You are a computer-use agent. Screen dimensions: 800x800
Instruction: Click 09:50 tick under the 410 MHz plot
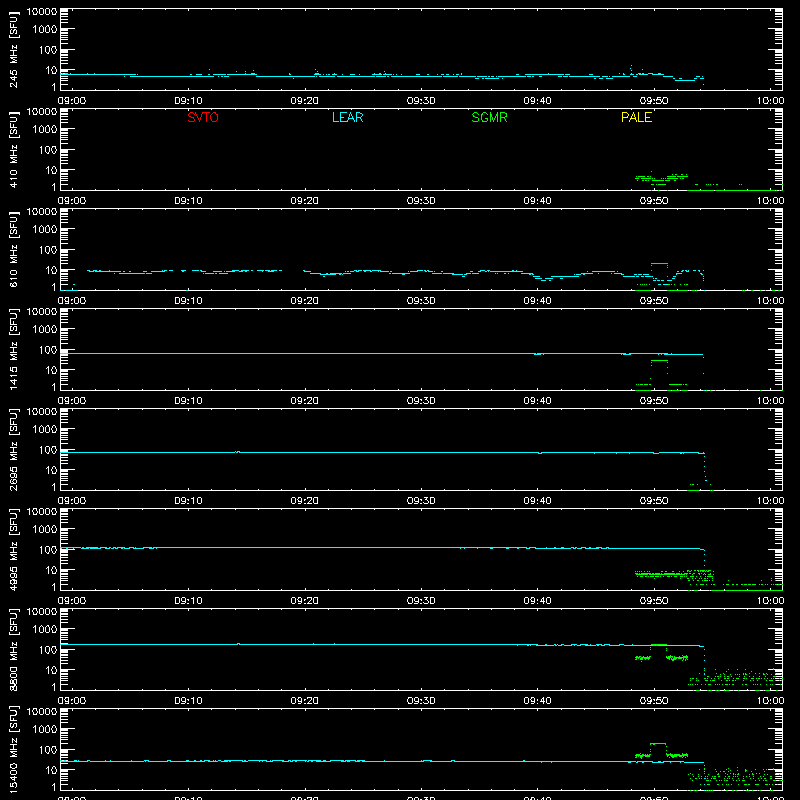pyautogui.click(x=654, y=201)
